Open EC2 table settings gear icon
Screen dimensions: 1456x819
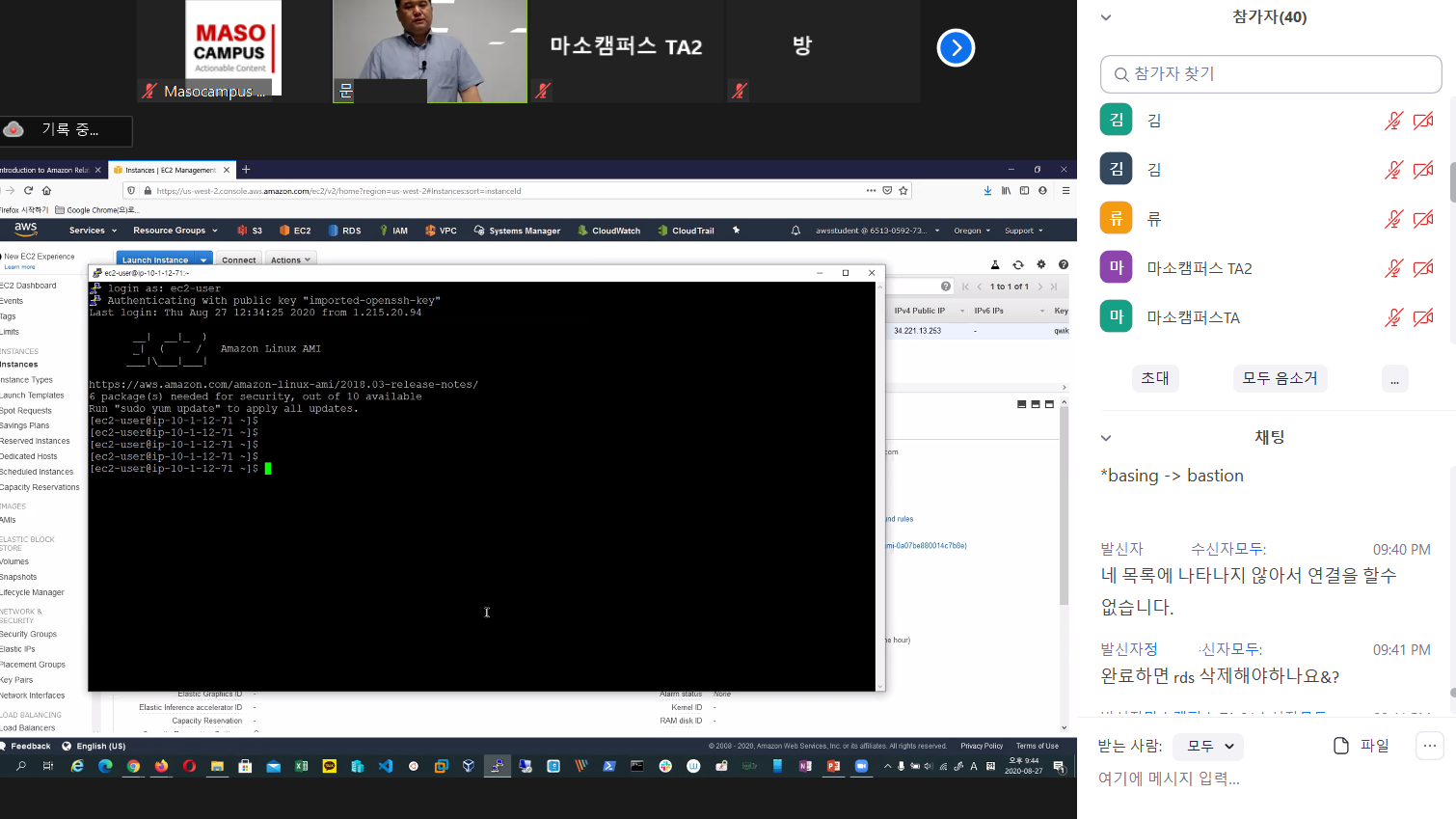click(1040, 264)
